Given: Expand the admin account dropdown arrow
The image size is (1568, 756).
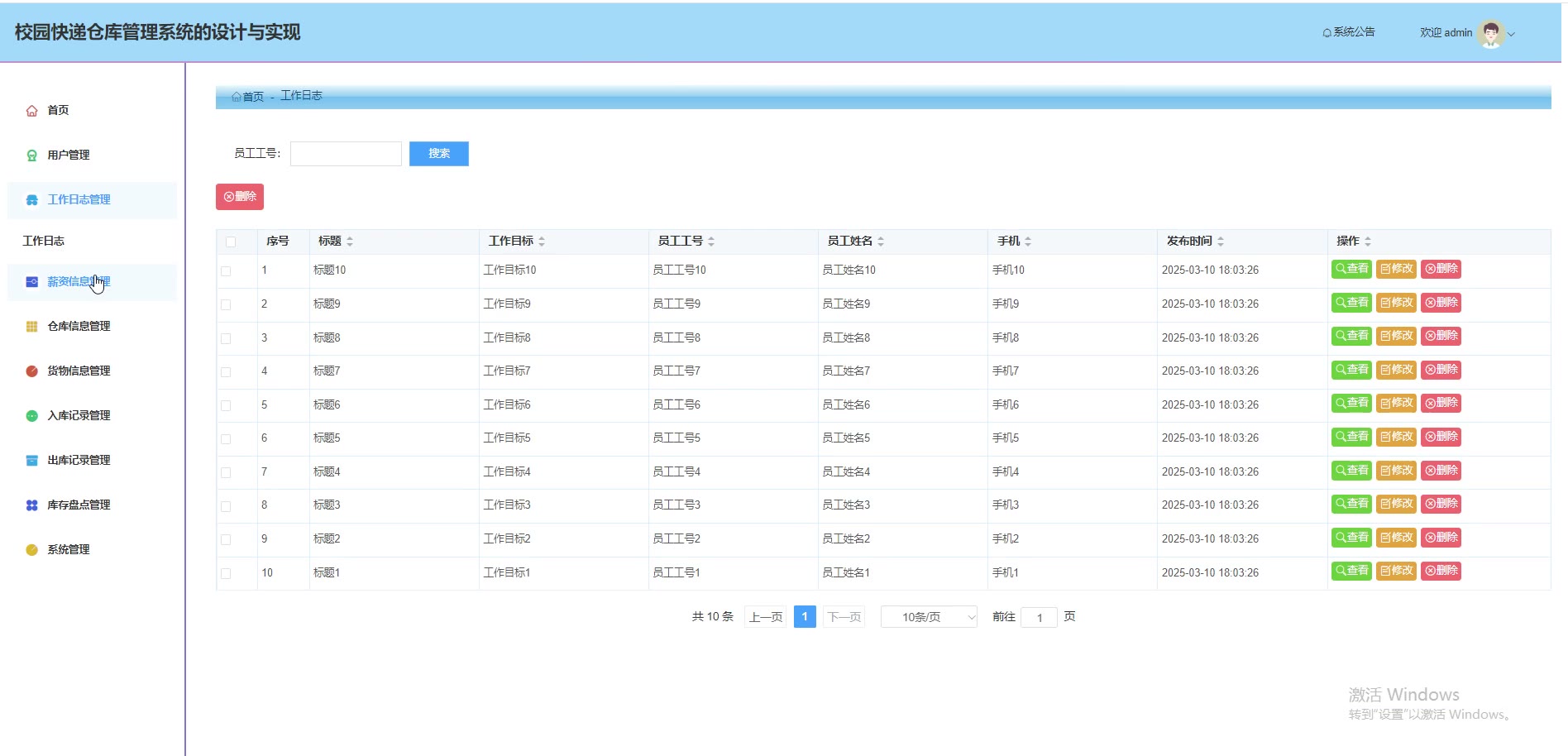Looking at the screenshot, I should (1512, 34).
